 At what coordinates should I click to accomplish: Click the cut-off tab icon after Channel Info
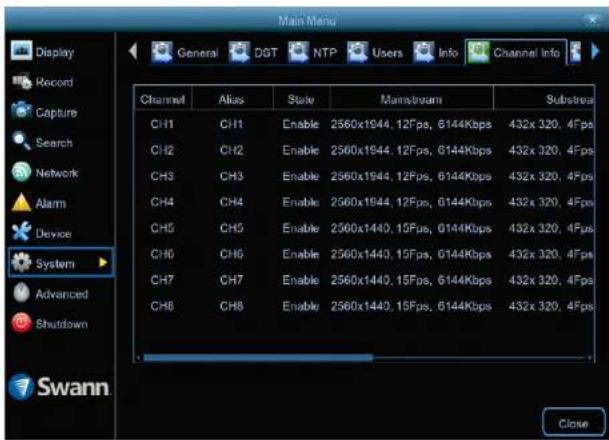[x=575, y=52]
